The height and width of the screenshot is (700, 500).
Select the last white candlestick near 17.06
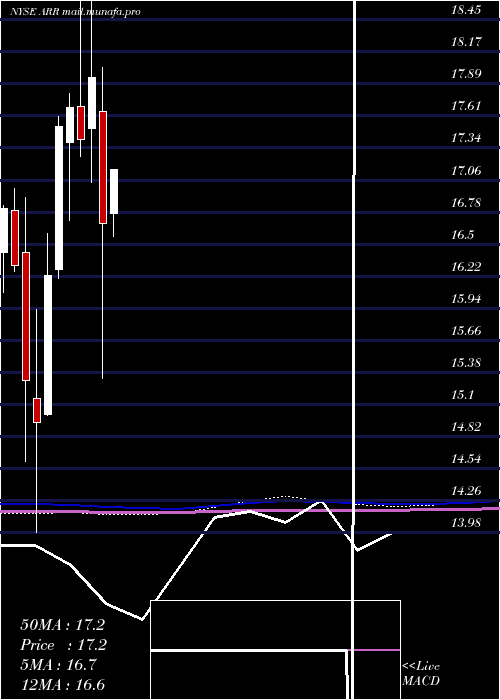[114, 192]
